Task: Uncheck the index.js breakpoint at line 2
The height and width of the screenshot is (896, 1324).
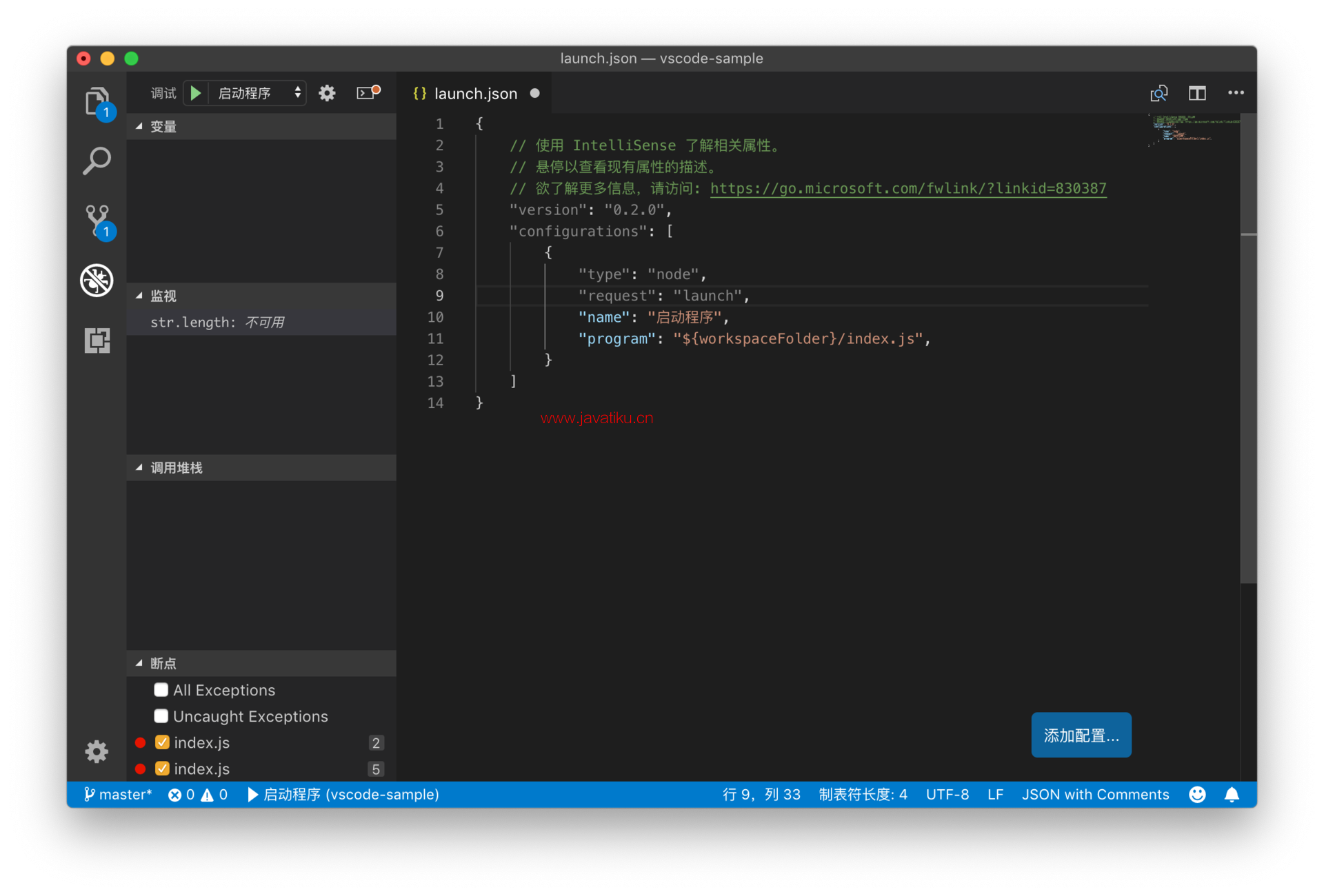Action: (162, 742)
